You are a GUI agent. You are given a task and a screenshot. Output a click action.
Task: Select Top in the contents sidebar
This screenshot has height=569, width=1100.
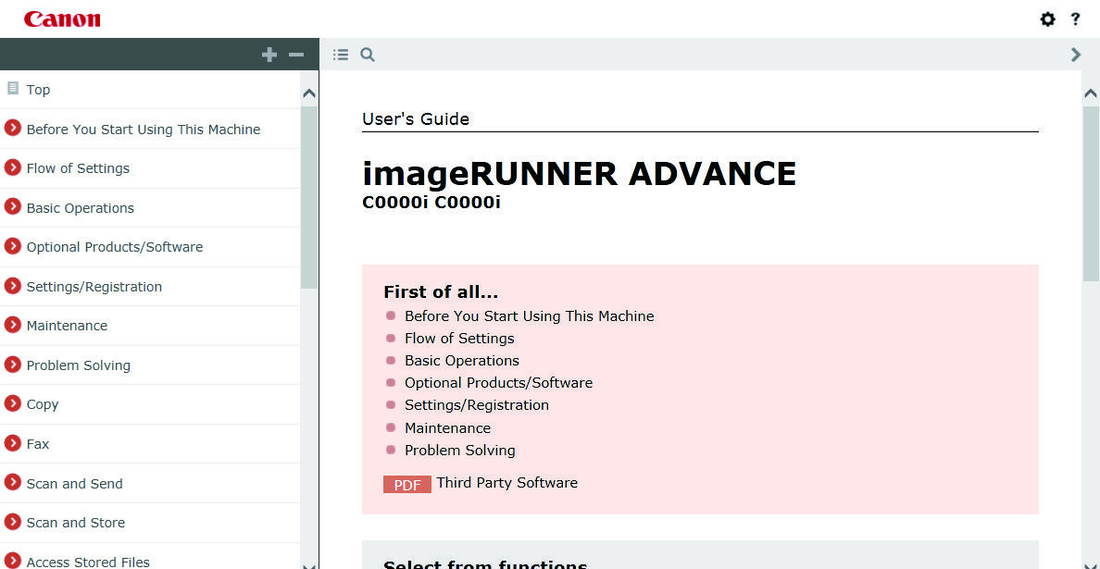pyautogui.click(x=38, y=89)
